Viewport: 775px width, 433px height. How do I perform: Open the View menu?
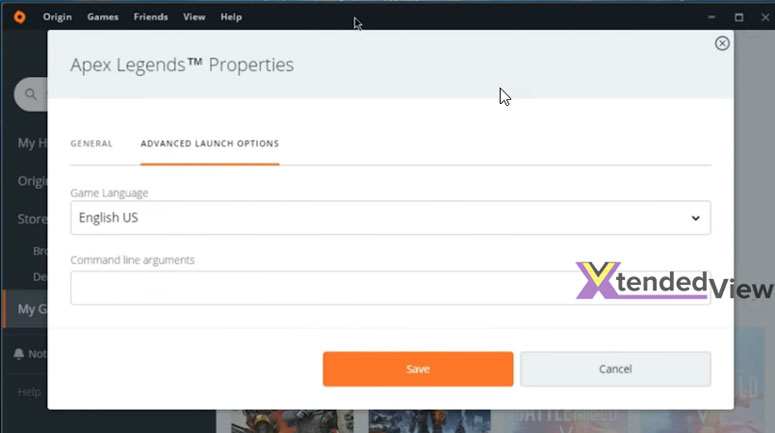pos(194,17)
